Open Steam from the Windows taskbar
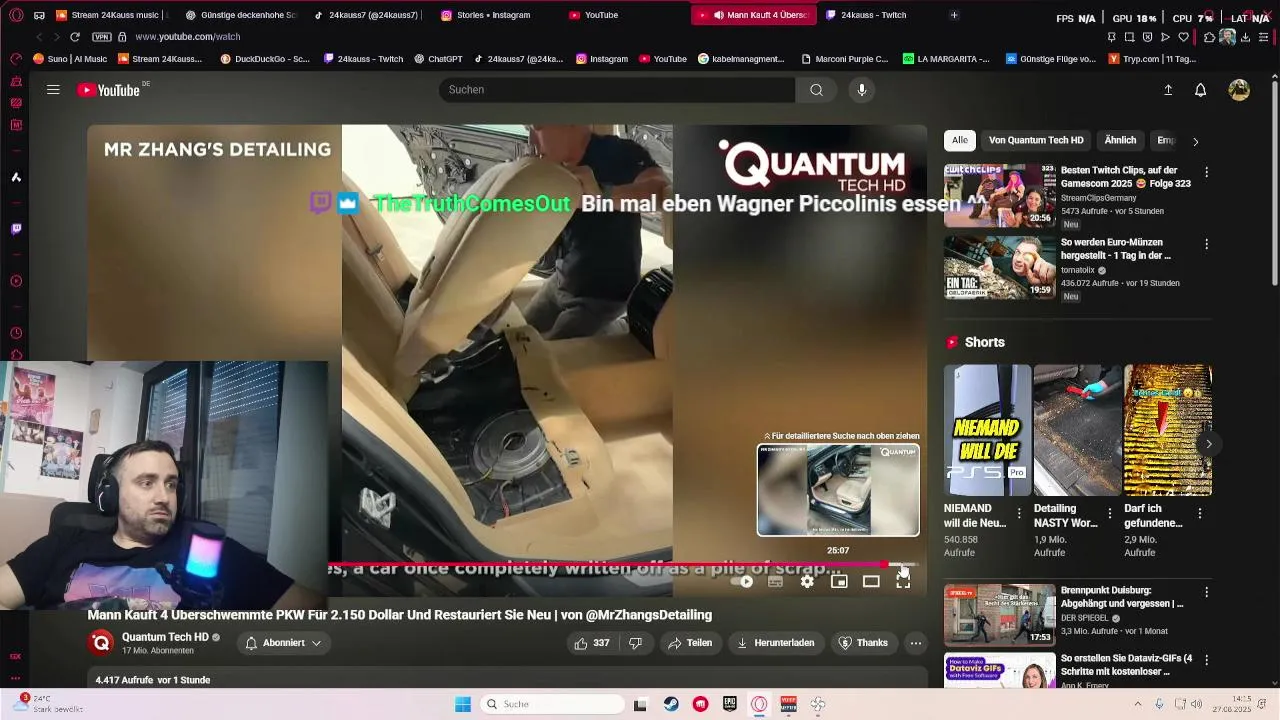The width and height of the screenshot is (1280, 720). pyautogui.click(x=671, y=704)
